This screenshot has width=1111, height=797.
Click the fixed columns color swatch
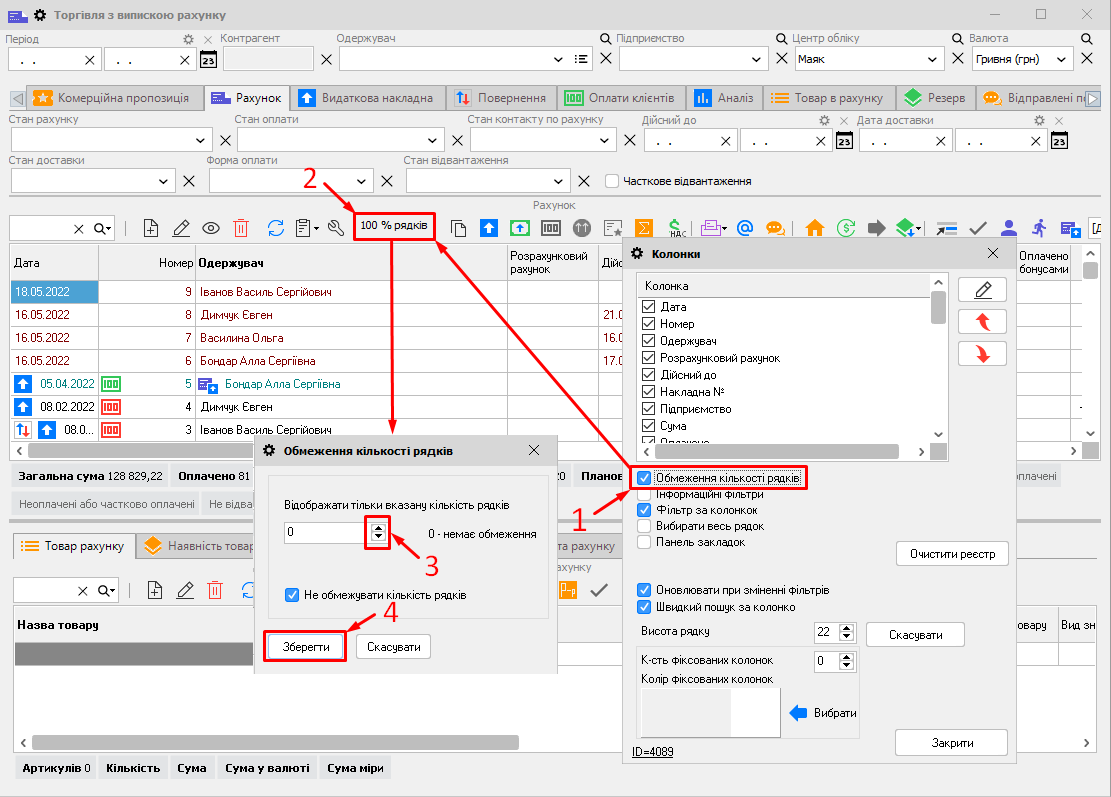(709, 713)
